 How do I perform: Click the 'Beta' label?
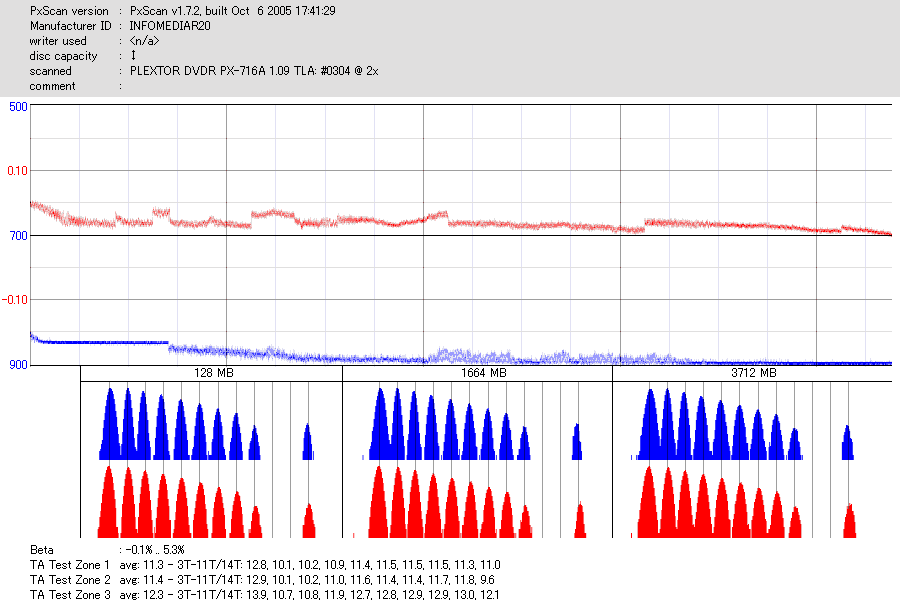click(x=41, y=550)
